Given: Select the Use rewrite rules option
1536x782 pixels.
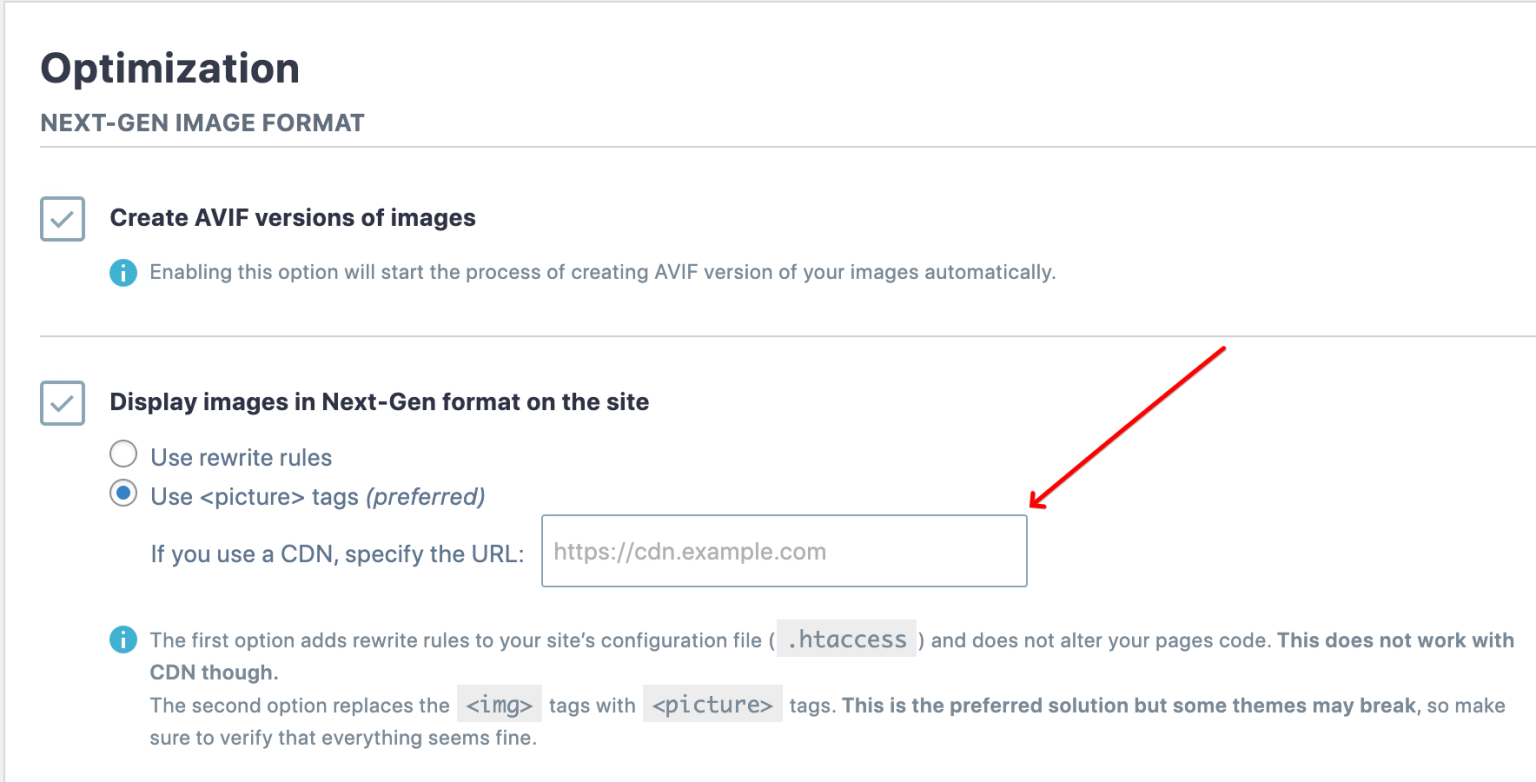Looking at the screenshot, I should 123,453.
